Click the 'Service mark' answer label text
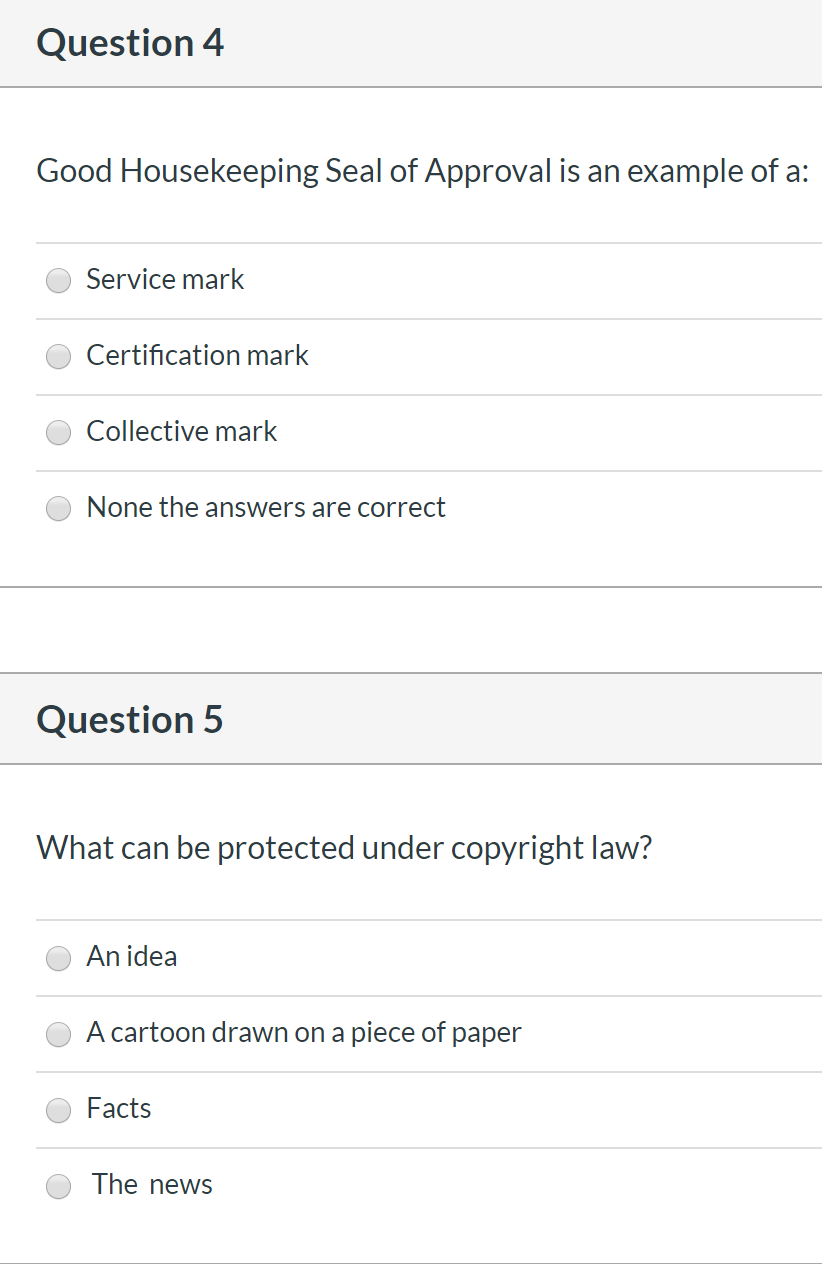The width and height of the screenshot is (822, 1264). [165, 279]
